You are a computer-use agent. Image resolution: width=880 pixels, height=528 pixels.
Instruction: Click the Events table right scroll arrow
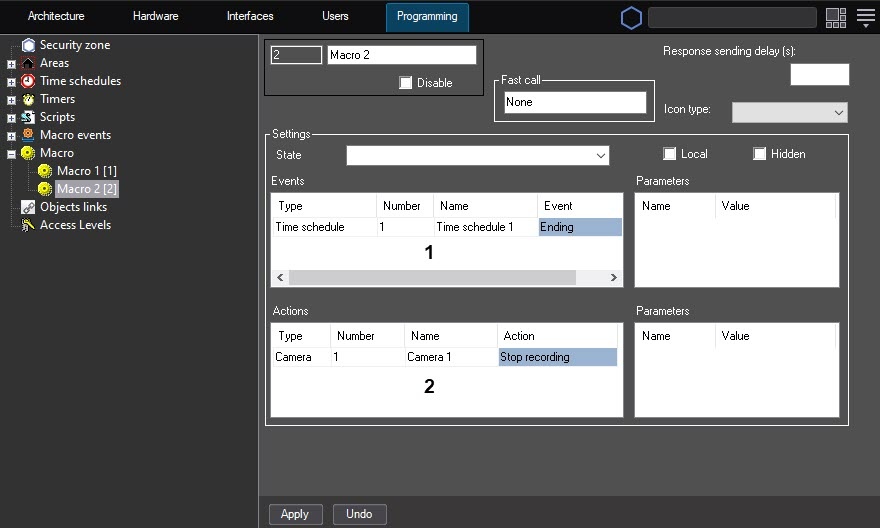(x=613, y=277)
